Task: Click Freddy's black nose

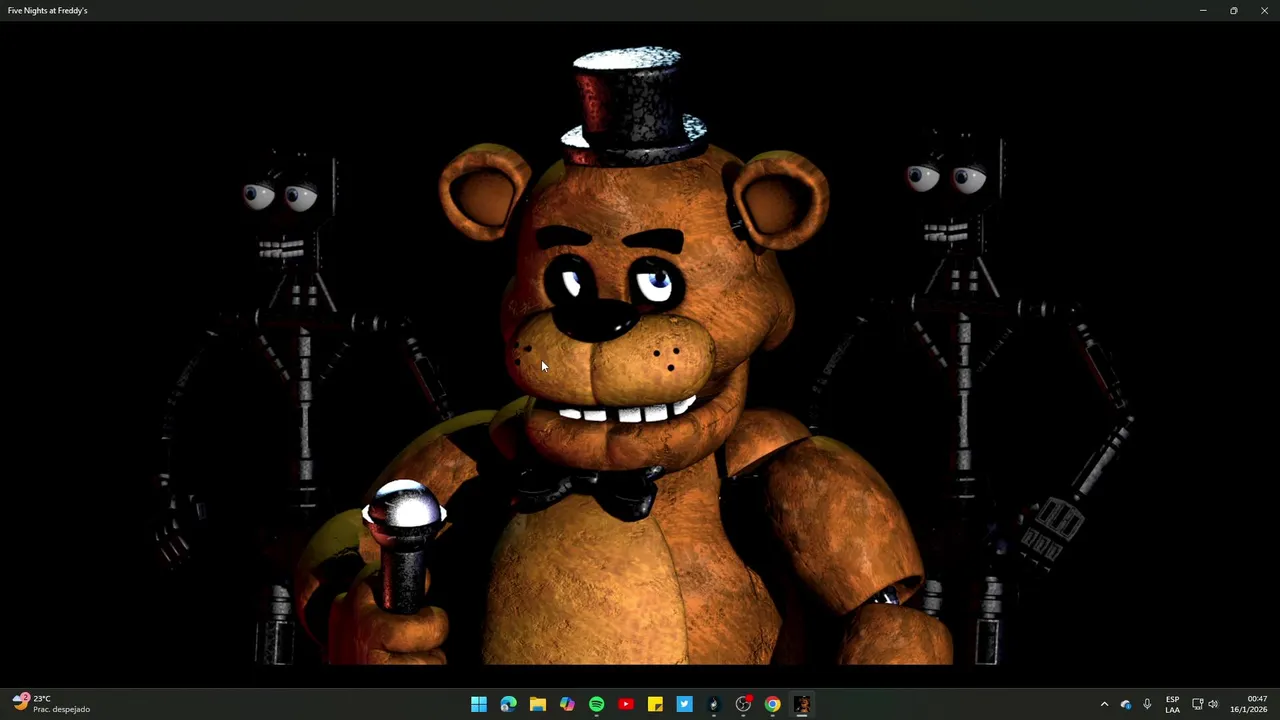Action: point(596,321)
